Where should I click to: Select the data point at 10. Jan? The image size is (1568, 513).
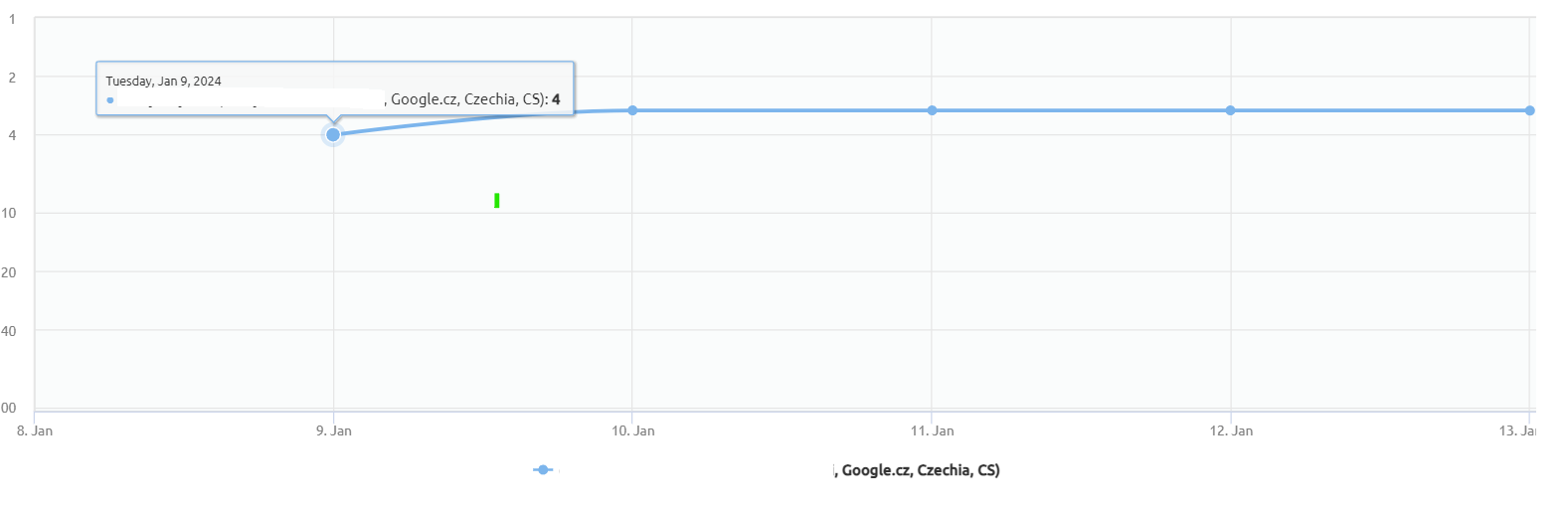coord(632,110)
